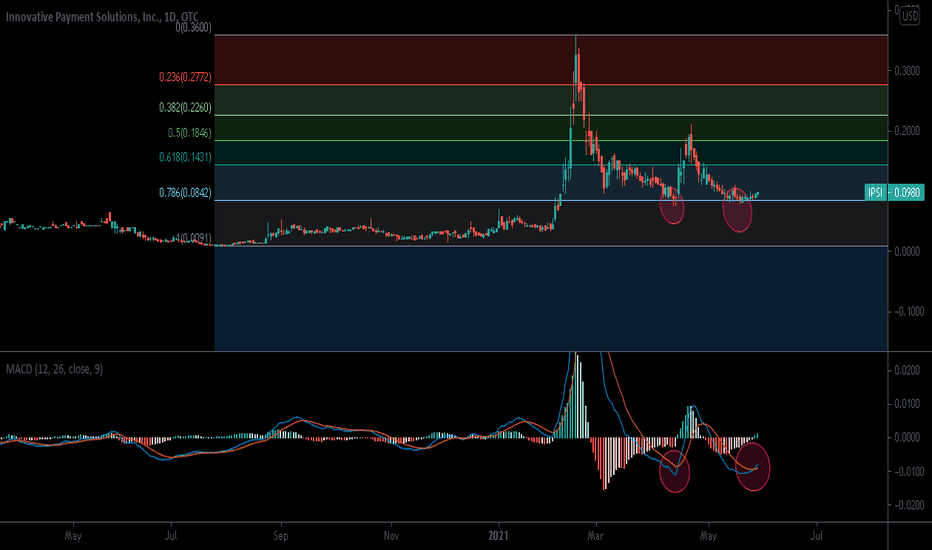Click the Jul label at right of time axis
This screenshot has height=550, width=932.
(x=817, y=536)
